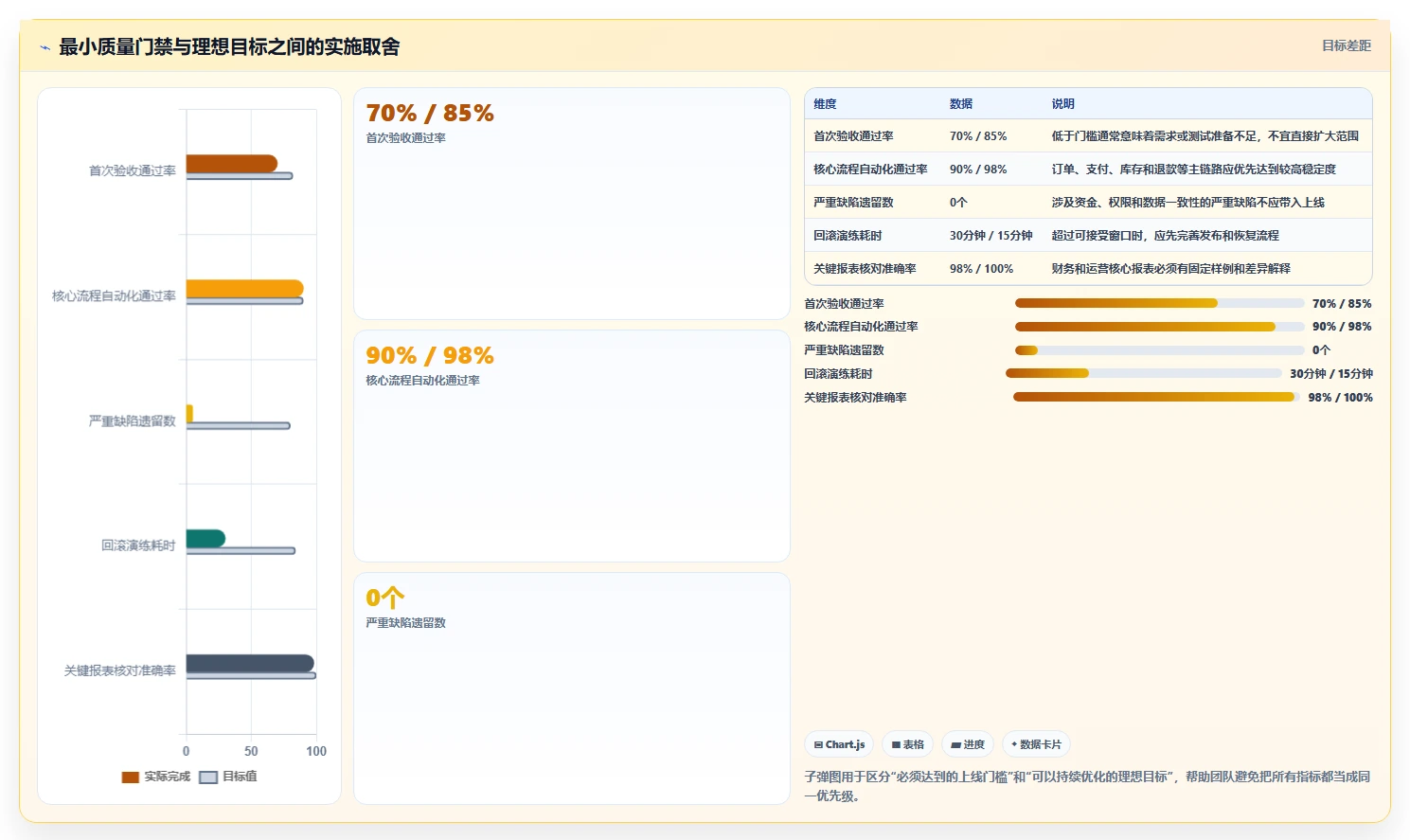Click the 关键报表核对准确率 label in the progress list
This screenshot has width=1410, height=840.
[855, 398]
